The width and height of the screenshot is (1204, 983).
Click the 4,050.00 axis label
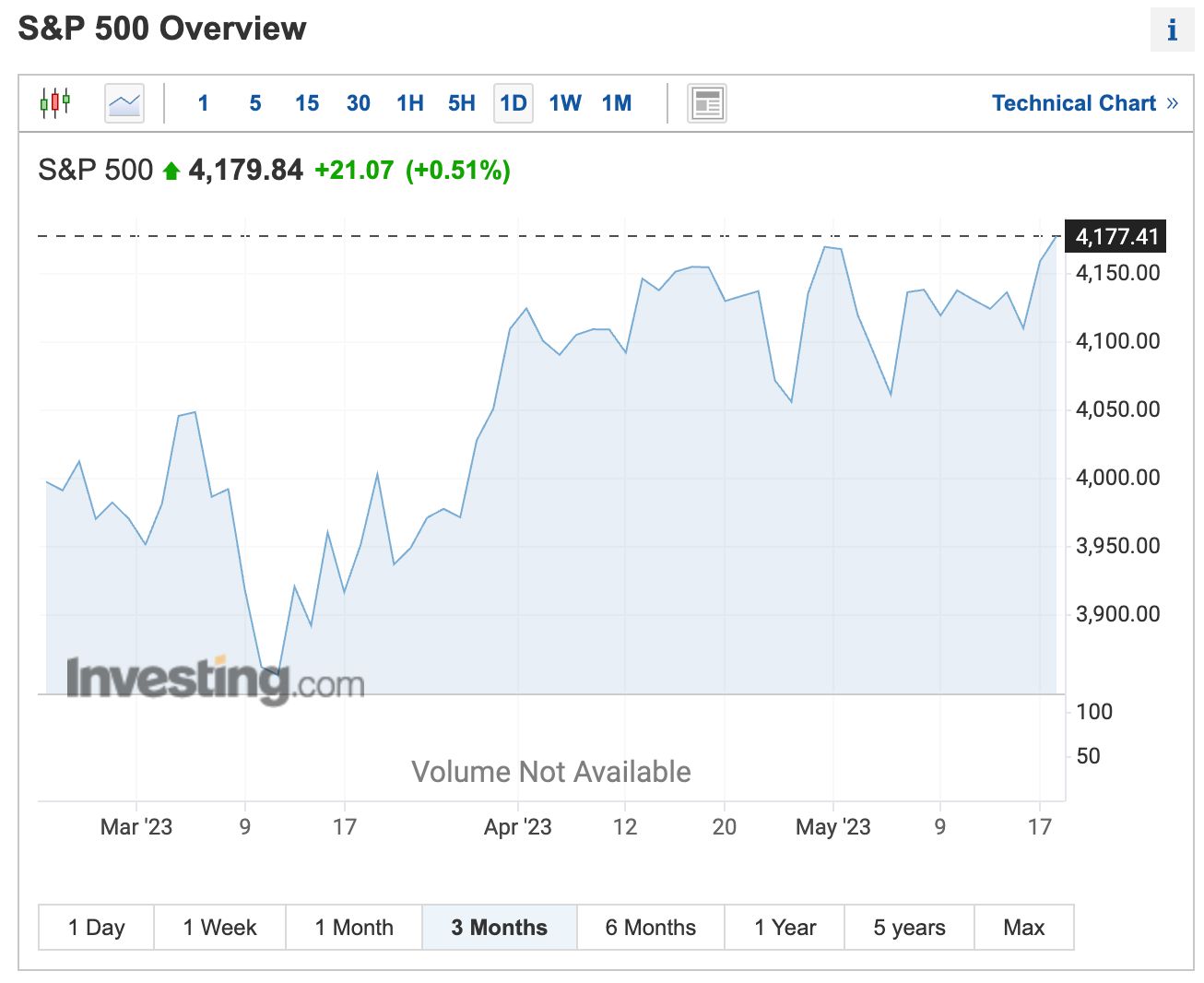click(1118, 409)
